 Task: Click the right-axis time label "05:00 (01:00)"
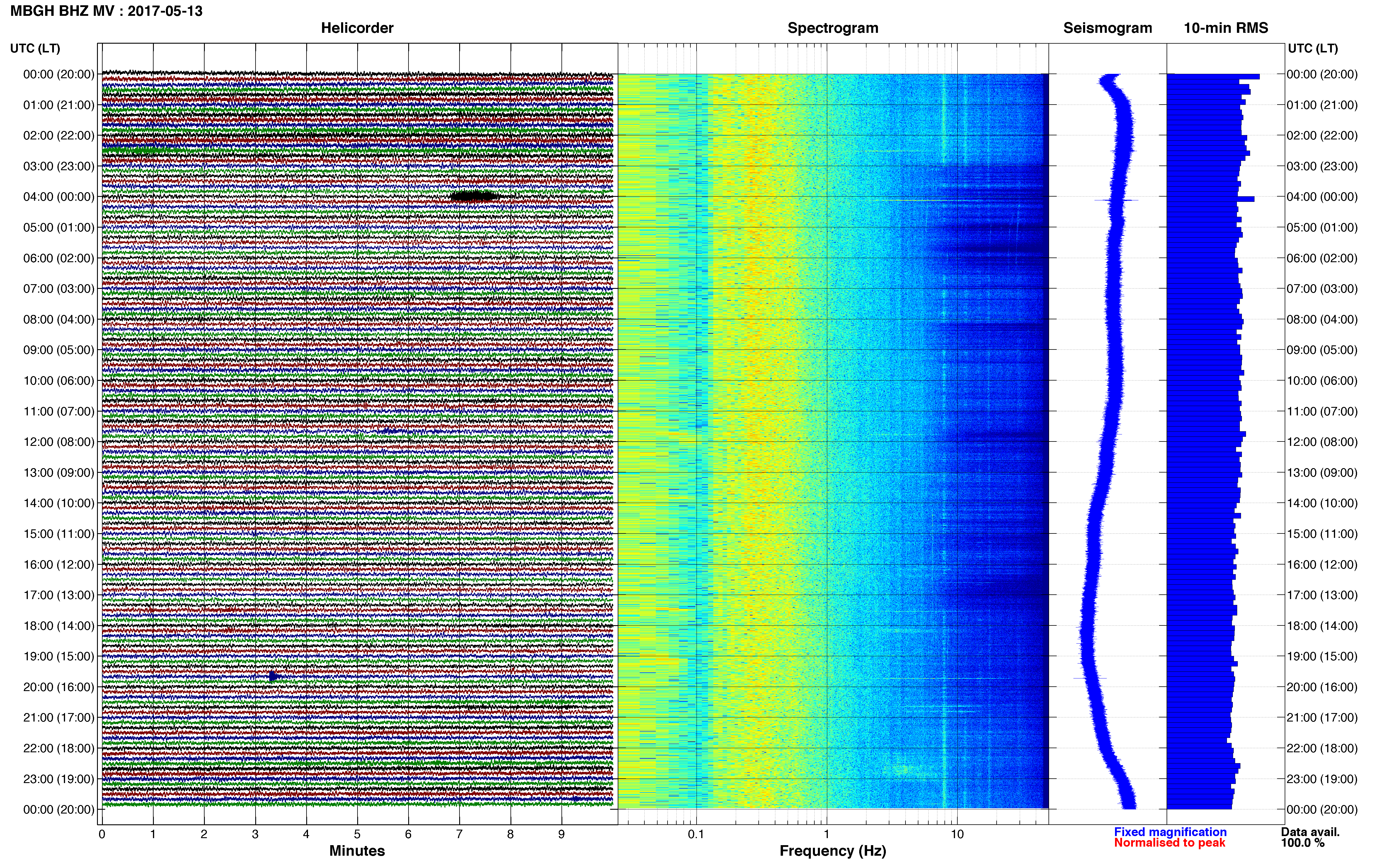tap(1322, 227)
